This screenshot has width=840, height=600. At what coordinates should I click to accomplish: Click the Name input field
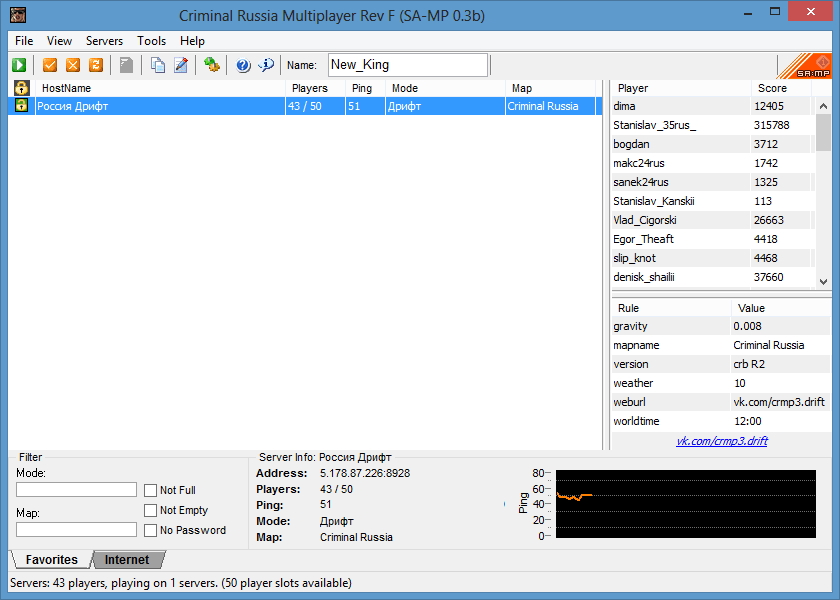pos(408,65)
